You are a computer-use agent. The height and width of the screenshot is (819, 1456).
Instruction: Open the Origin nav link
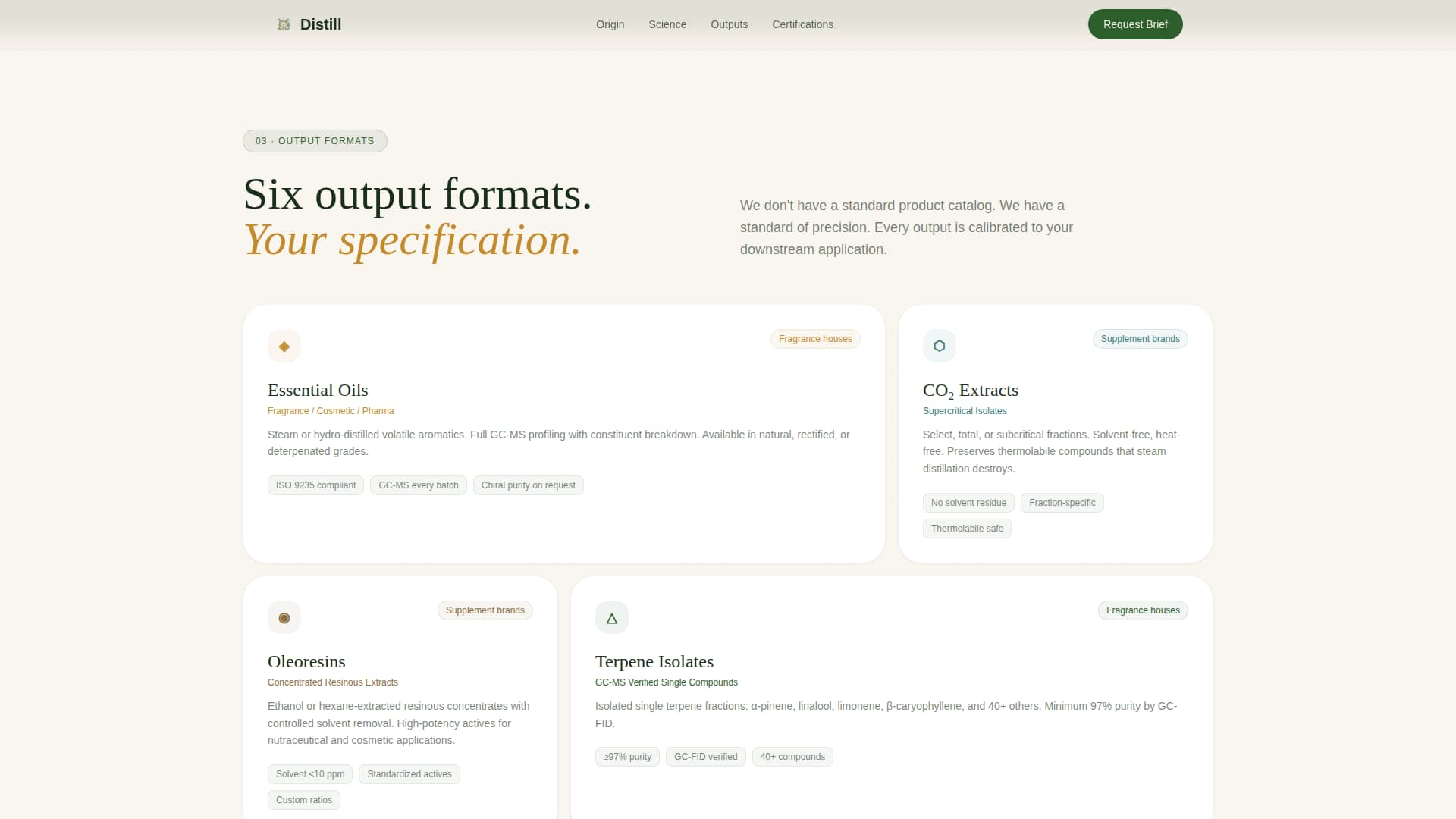[610, 24]
